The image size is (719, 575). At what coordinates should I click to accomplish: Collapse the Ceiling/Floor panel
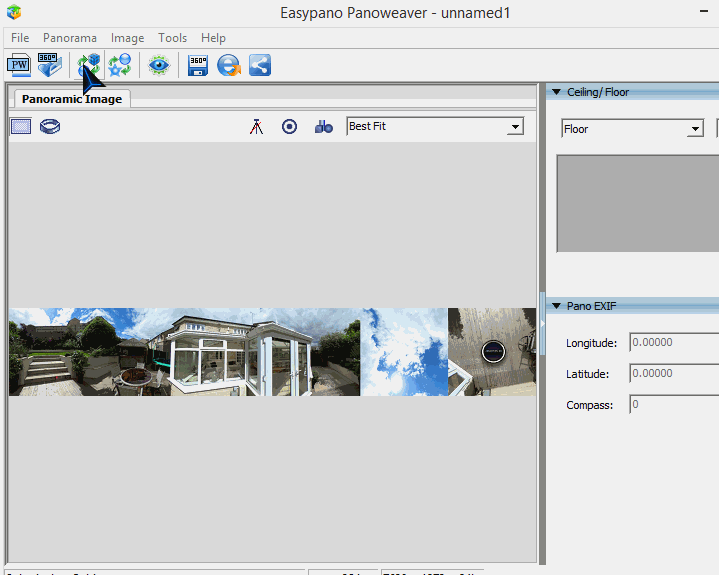pos(556,92)
